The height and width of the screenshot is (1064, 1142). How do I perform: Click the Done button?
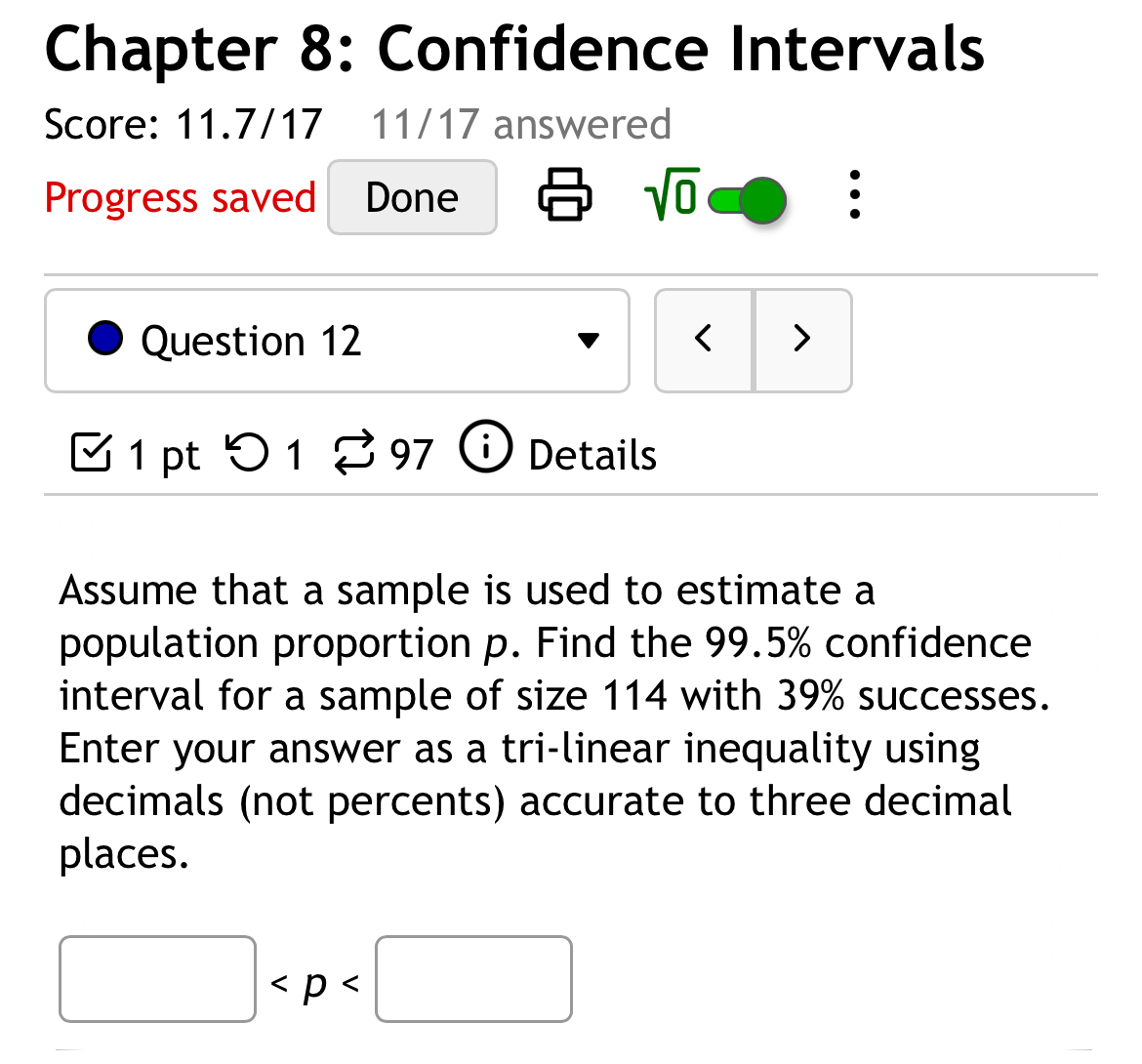pyautogui.click(x=412, y=196)
